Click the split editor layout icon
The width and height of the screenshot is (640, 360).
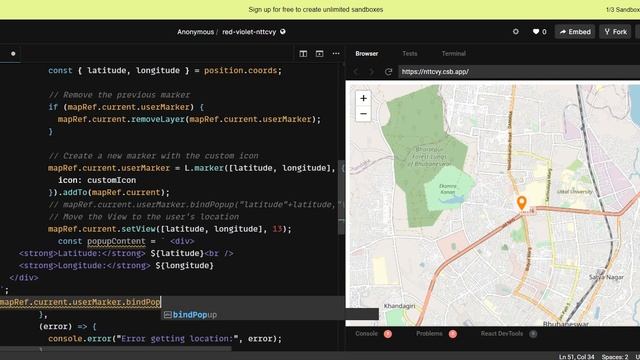[303, 53]
